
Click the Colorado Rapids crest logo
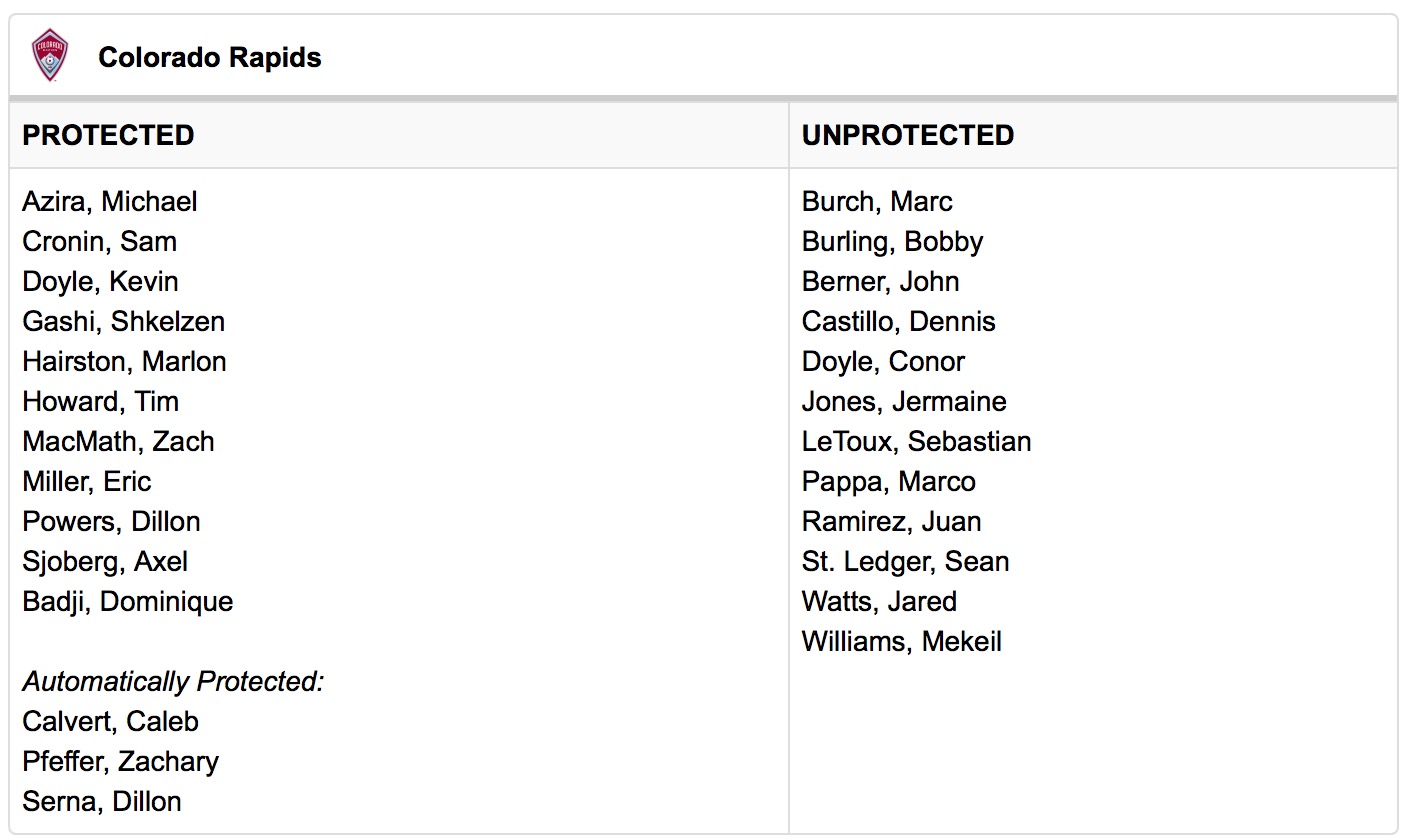(x=49, y=55)
